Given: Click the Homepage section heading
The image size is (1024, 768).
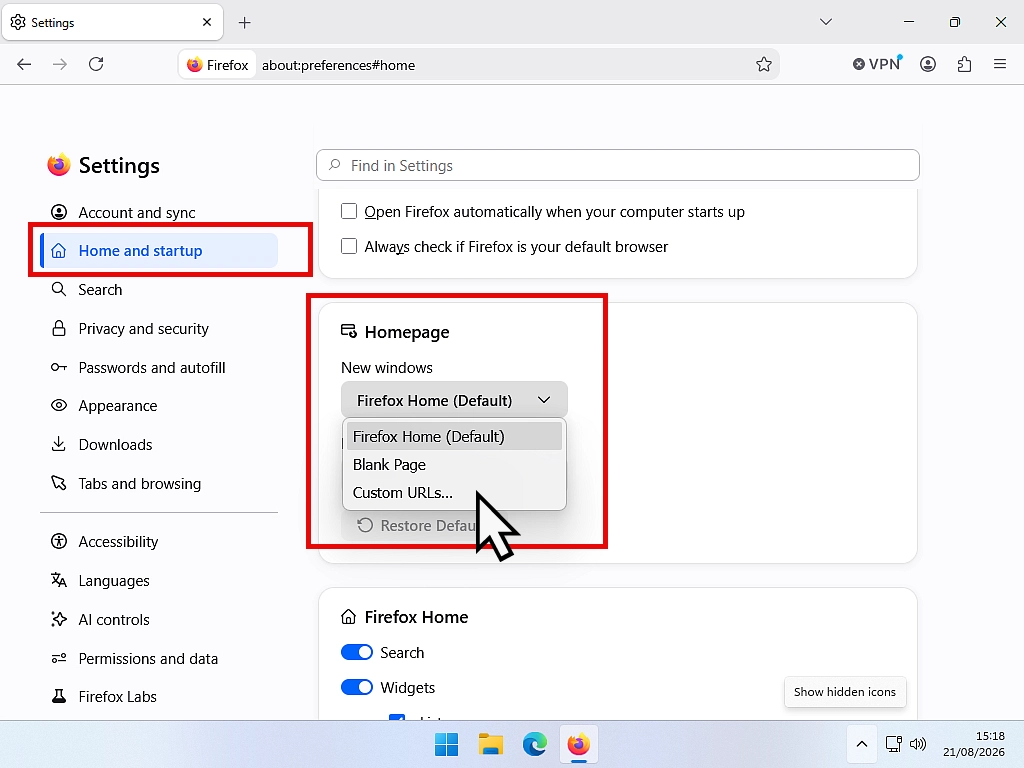Looking at the screenshot, I should (407, 332).
